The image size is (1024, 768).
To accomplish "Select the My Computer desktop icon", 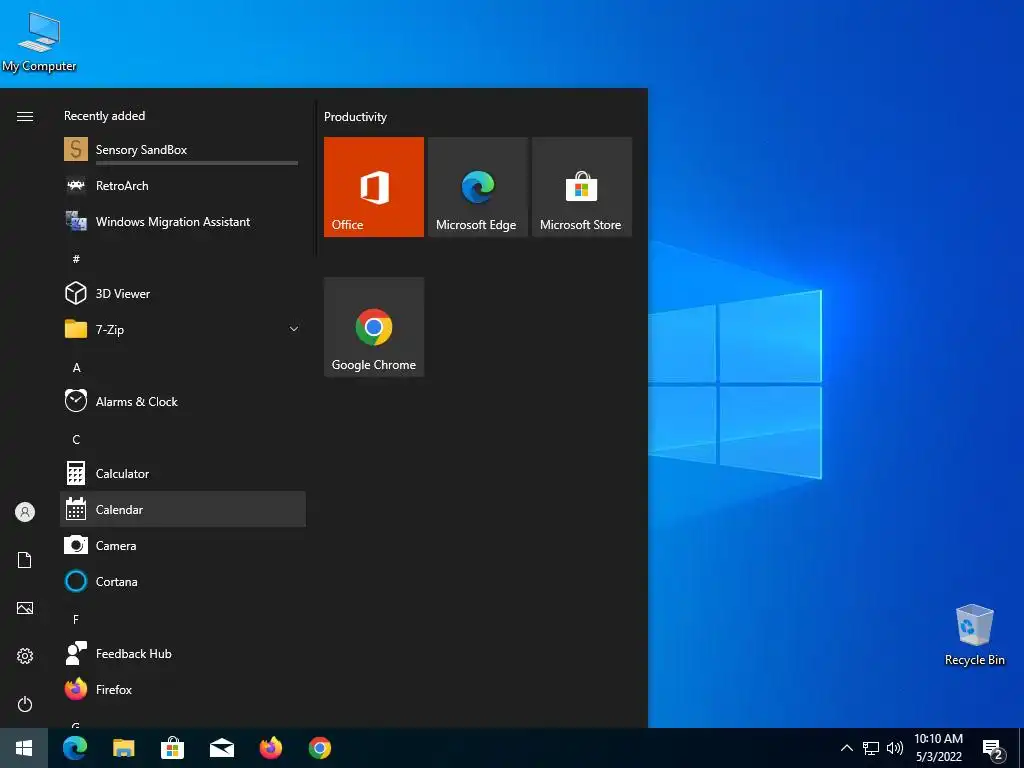I will tap(39, 42).
